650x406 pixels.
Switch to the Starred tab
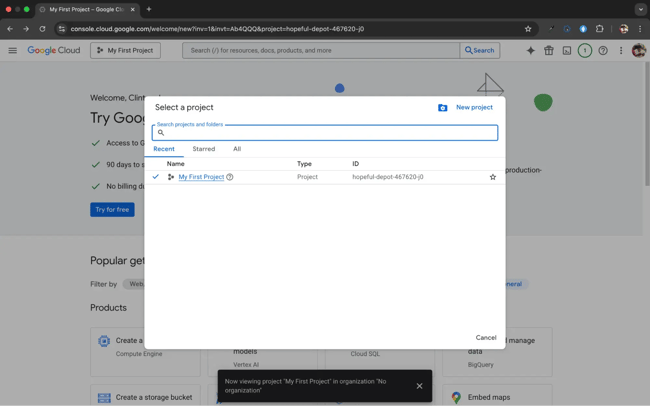point(203,149)
